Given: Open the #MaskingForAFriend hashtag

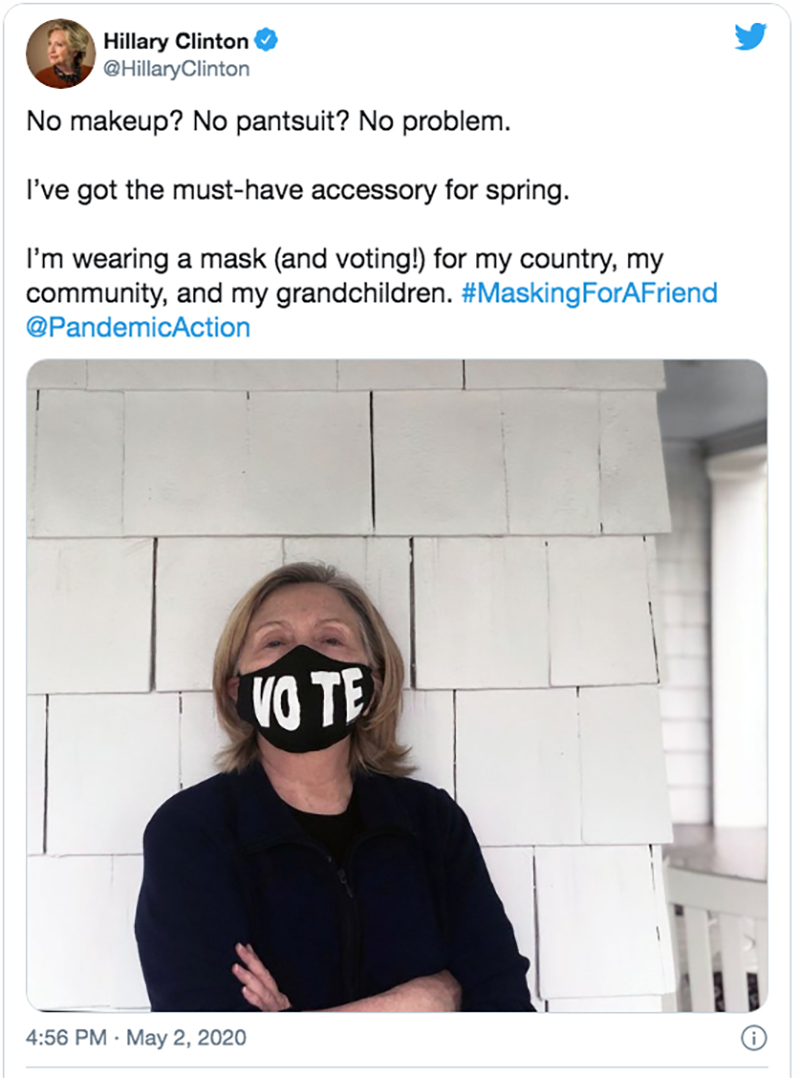Looking at the screenshot, I should click(589, 293).
